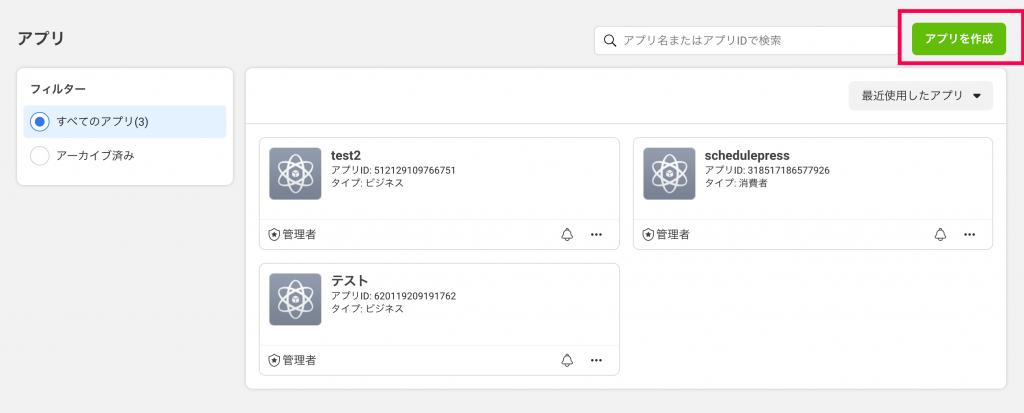Click the アプリを作成 green button
The height and width of the screenshot is (413, 1024).
(959, 39)
